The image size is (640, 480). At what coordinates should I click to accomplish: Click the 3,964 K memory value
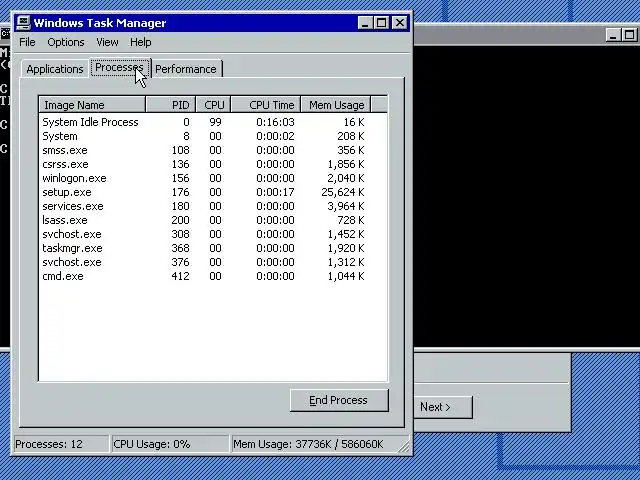[x=346, y=206]
